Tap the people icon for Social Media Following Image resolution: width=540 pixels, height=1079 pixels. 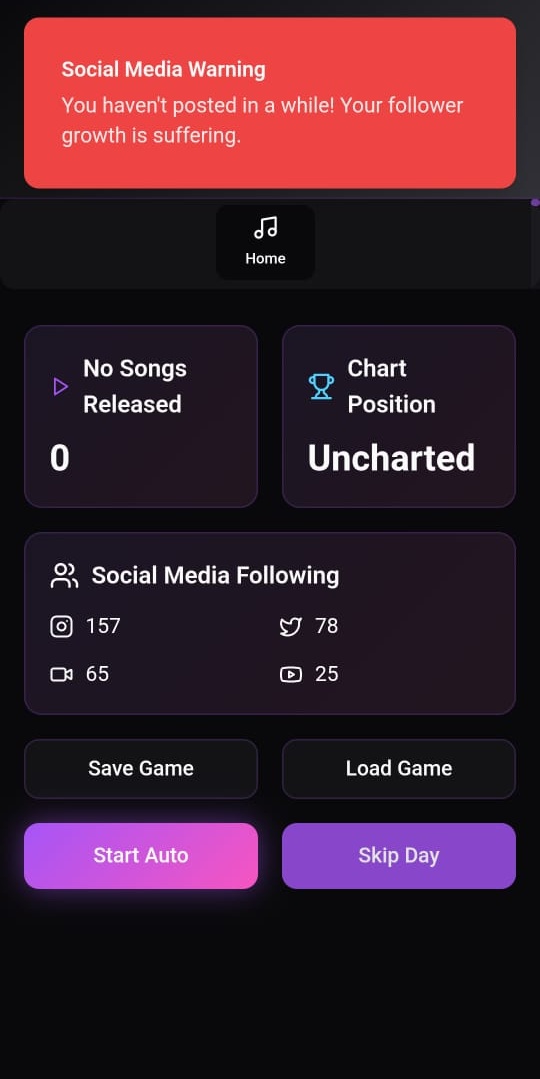tap(64, 575)
